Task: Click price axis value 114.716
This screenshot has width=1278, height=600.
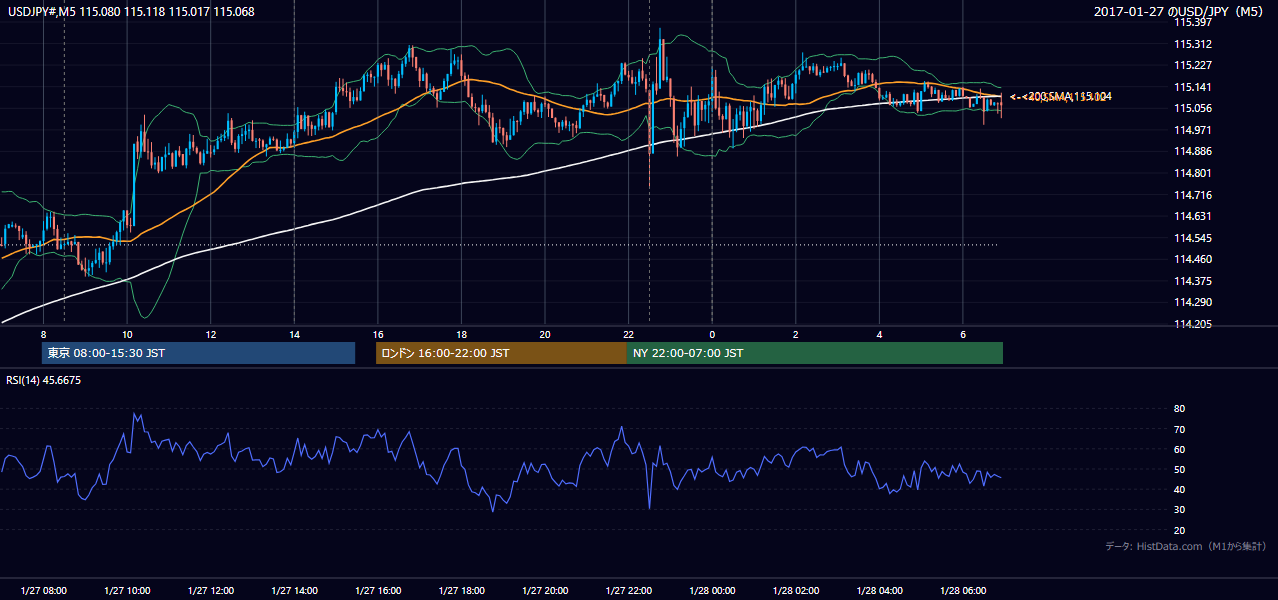Action: tap(1193, 195)
